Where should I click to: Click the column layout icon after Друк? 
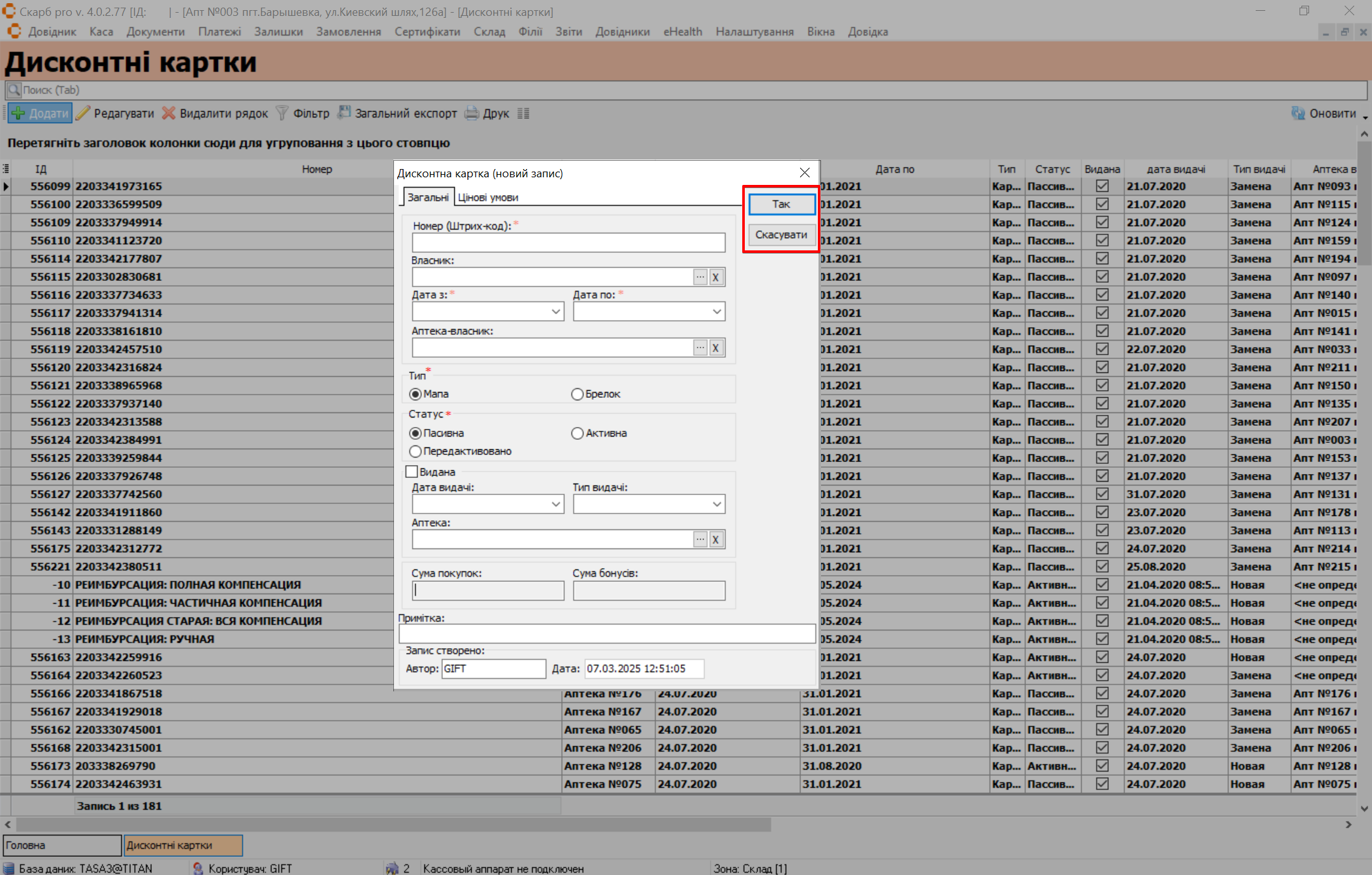[x=523, y=113]
